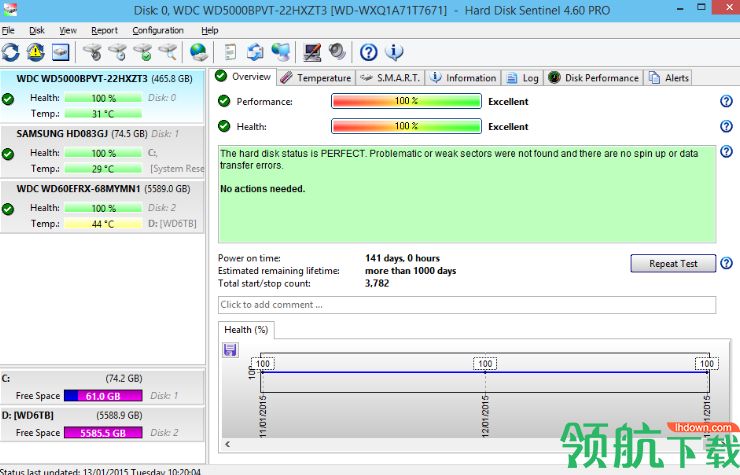The image size is (740, 475).
Task: Click the 'more than 1000 days' lifetime value
Action: 411,271
